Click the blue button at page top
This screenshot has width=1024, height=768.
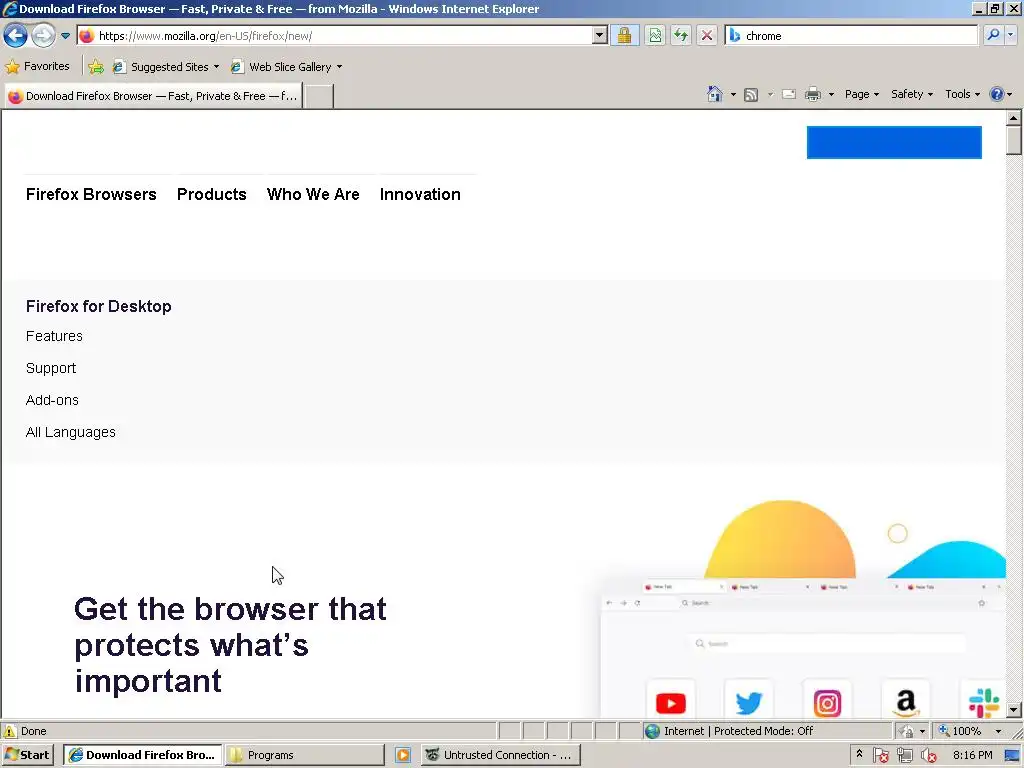(894, 142)
